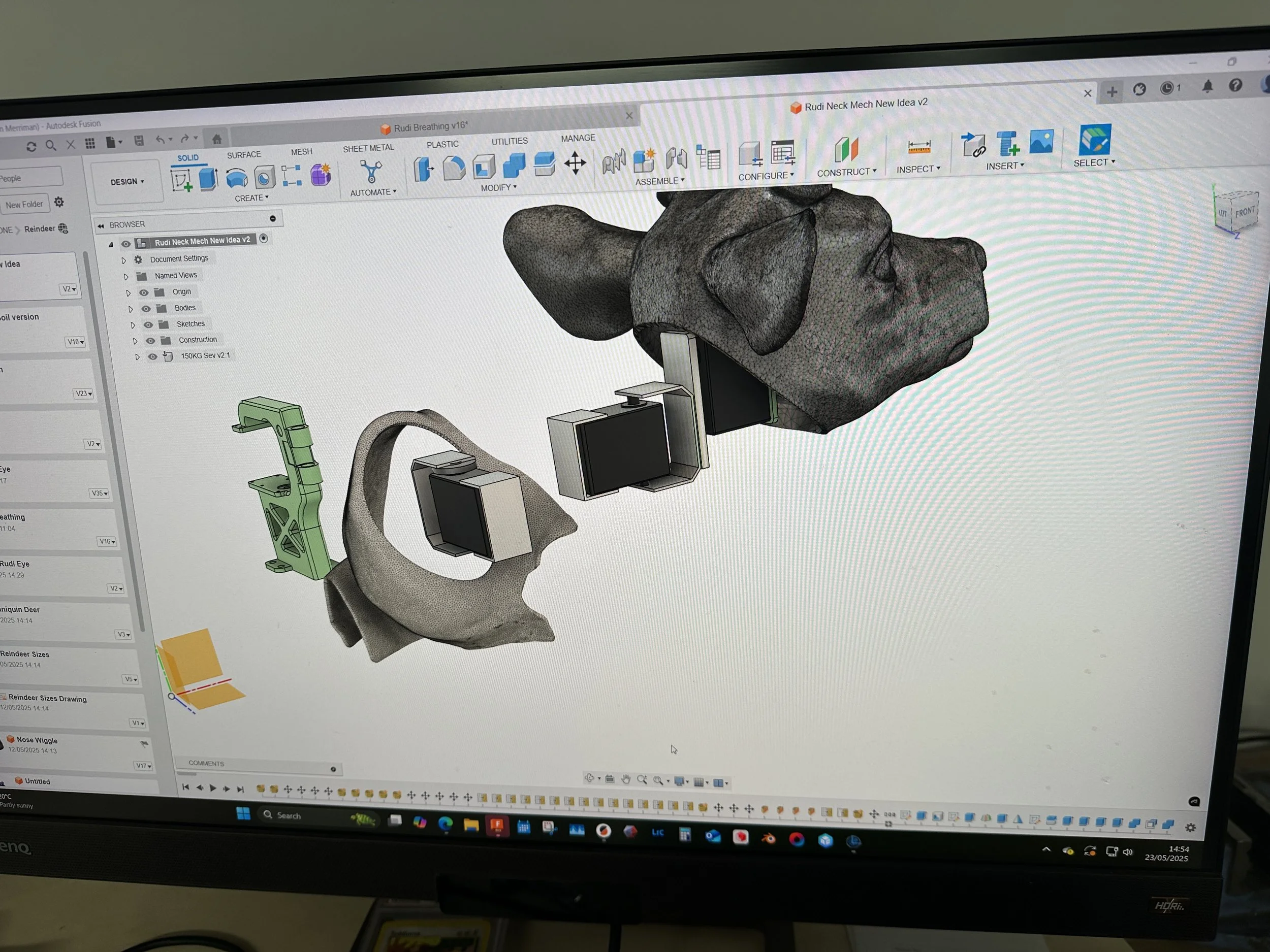Select the Fillet tool in Modify
The height and width of the screenshot is (952, 1270).
(454, 168)
